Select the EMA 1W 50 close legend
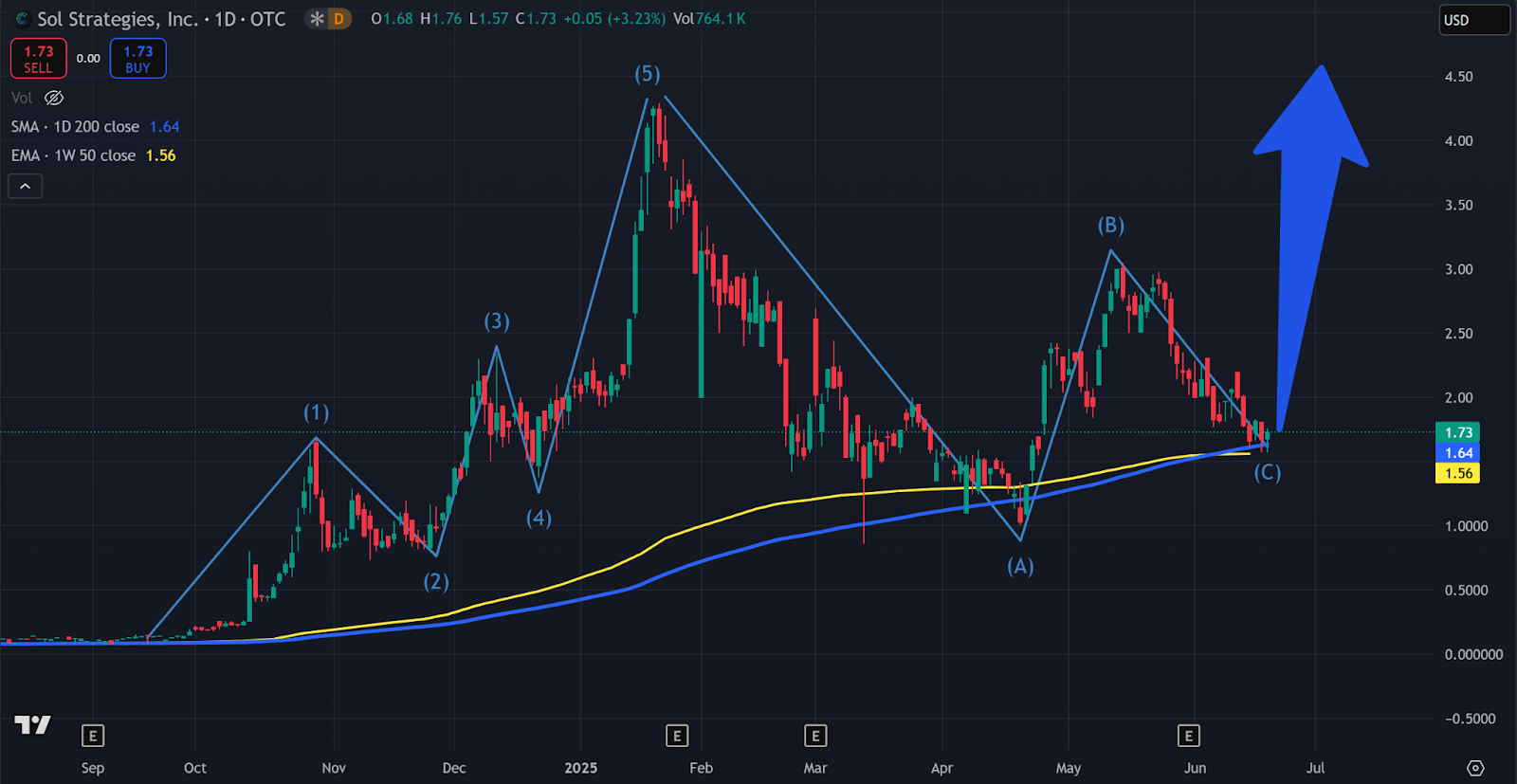Viewport: 1517px width, 784px height. point(73,155)
